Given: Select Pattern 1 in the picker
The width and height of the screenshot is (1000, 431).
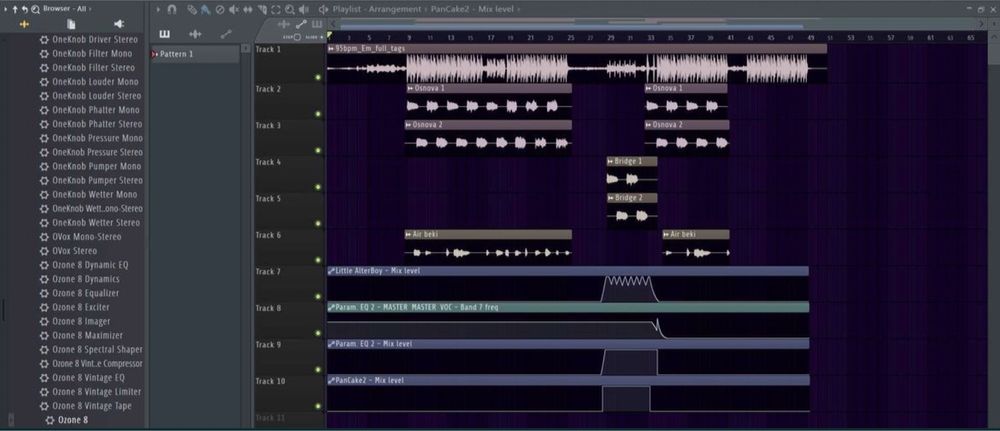Looking at the screenshot, I should tap(195, 54).
